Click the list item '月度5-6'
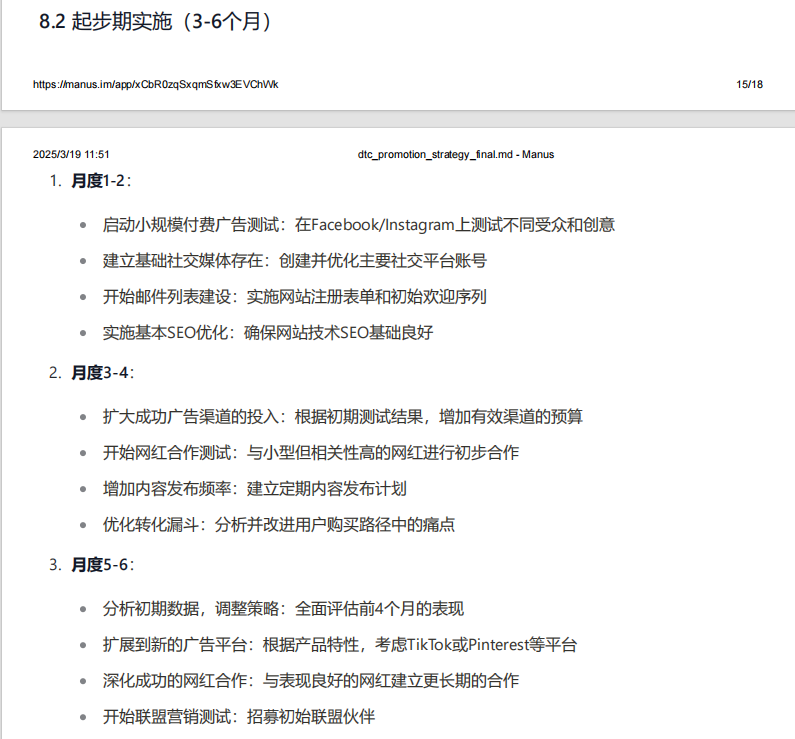The image size is (795, 739). tap(102, 565)
